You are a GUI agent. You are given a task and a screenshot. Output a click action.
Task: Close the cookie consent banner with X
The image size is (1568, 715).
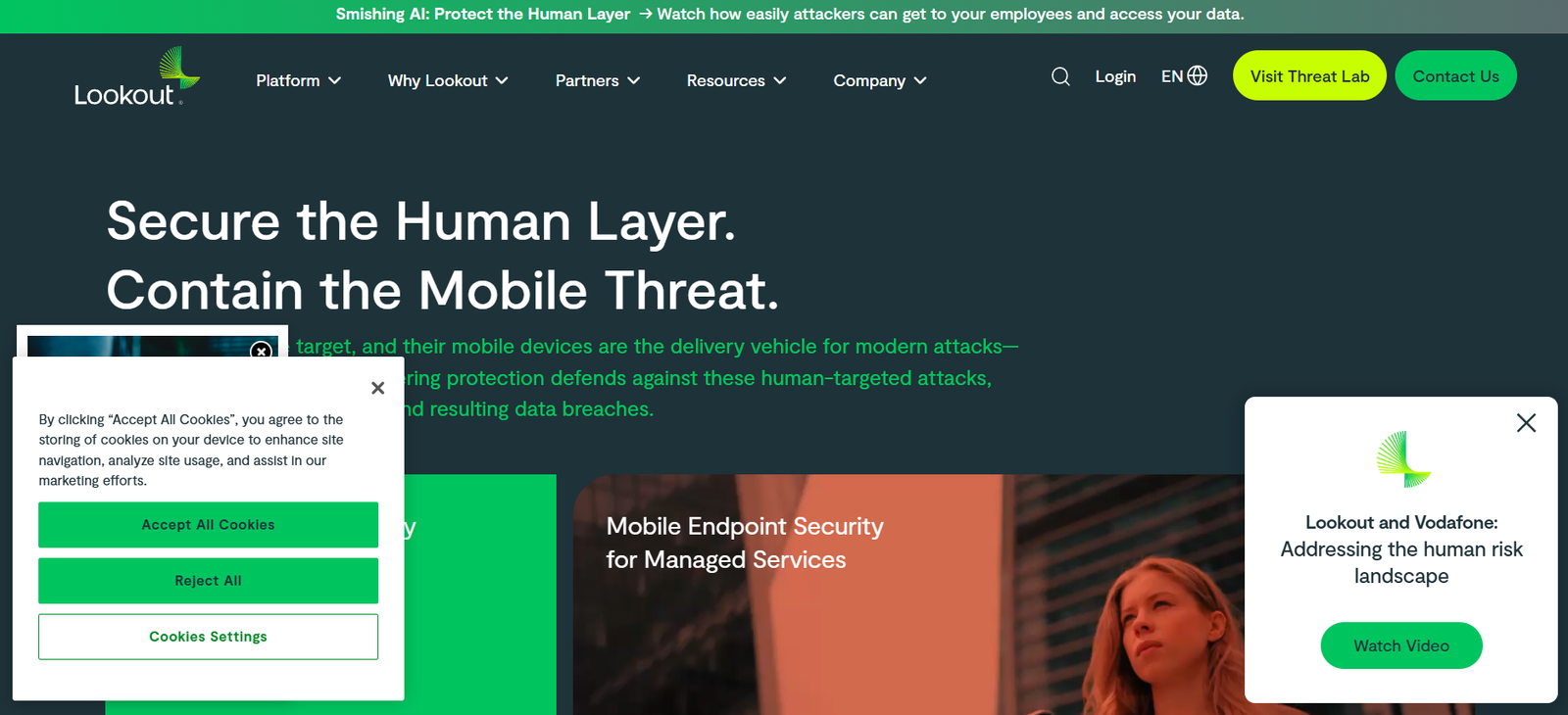pyautogui.click(x=378, y=388)
